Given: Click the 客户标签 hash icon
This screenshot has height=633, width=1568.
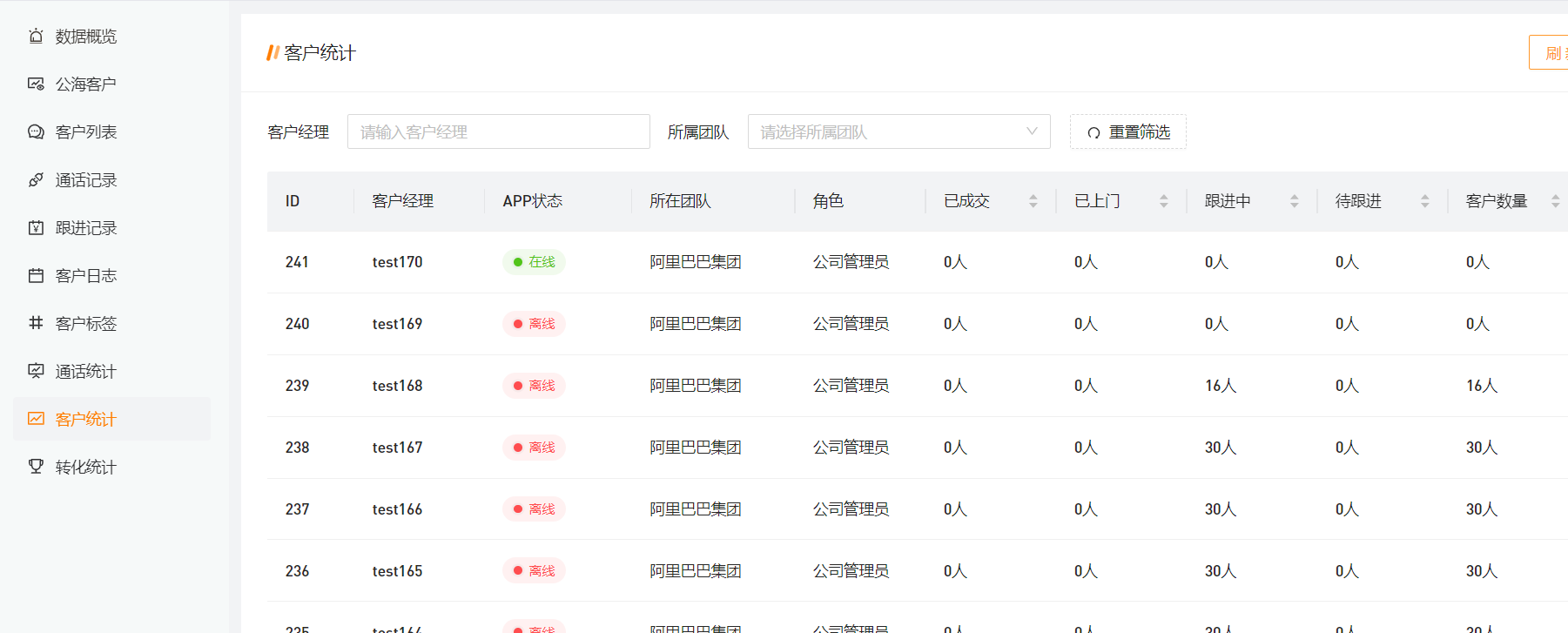Looking at the screenshot, I should pyautogui.click(x=36, y=323).
